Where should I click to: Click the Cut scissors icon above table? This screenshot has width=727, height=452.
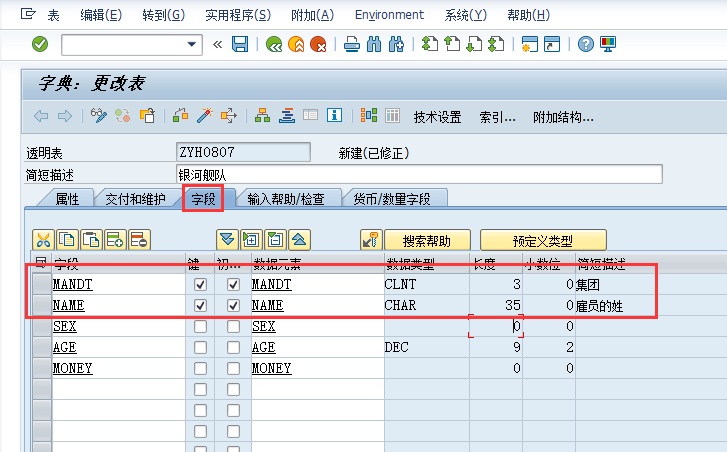(43, 240)
